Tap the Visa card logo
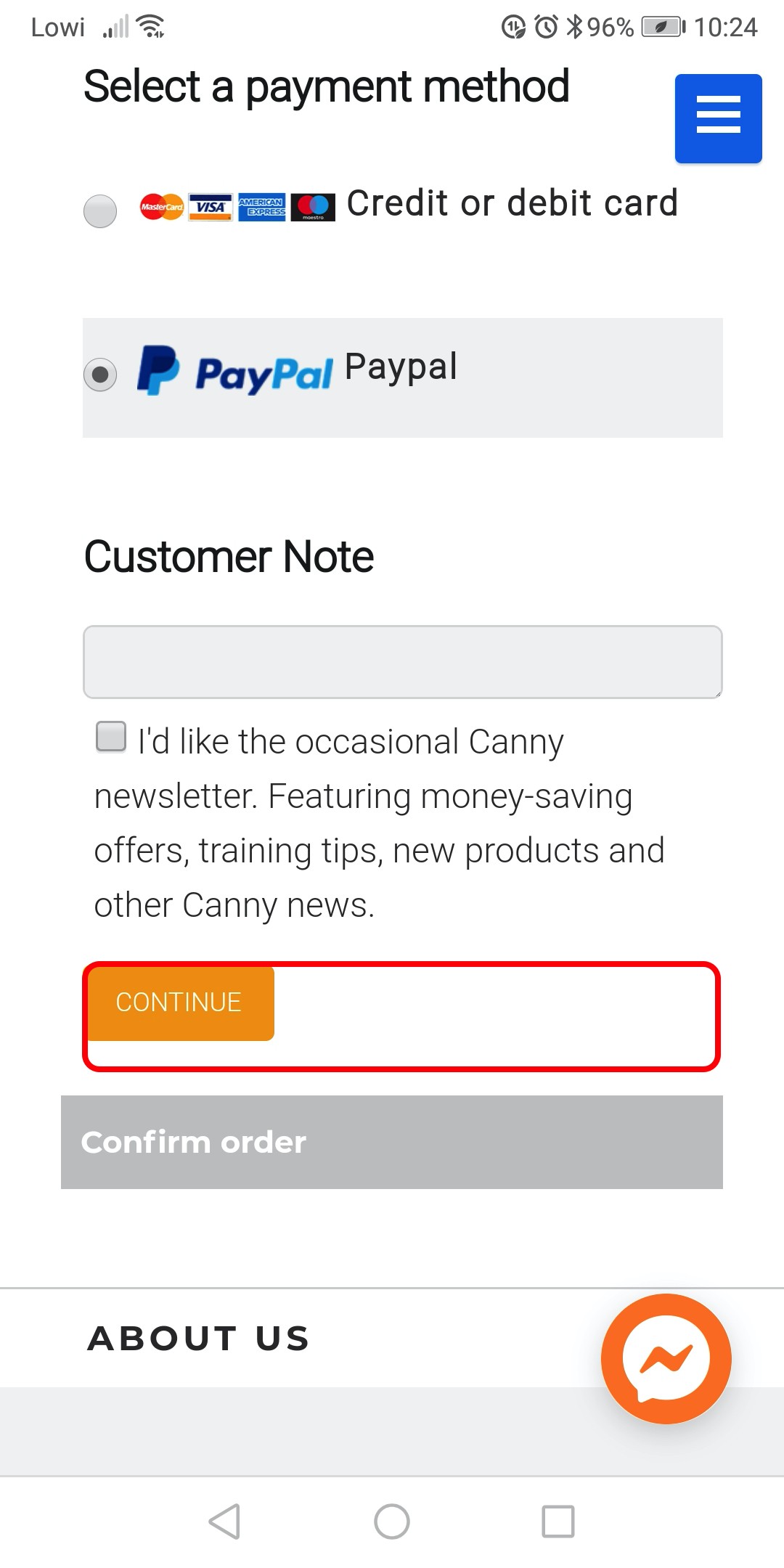The image size is (784, 1568). pos(211,208)
